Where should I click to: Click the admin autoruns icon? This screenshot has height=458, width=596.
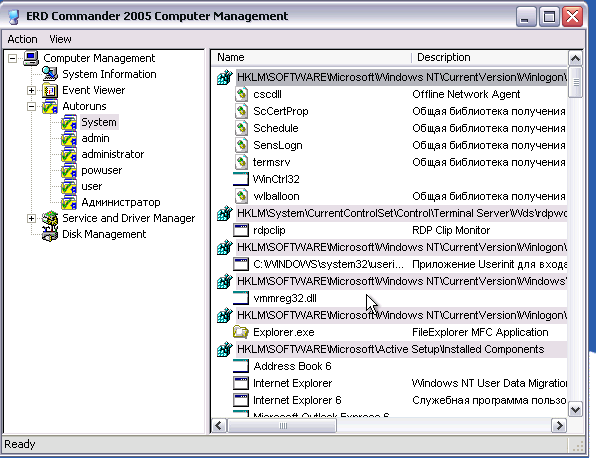coord(69,138)
